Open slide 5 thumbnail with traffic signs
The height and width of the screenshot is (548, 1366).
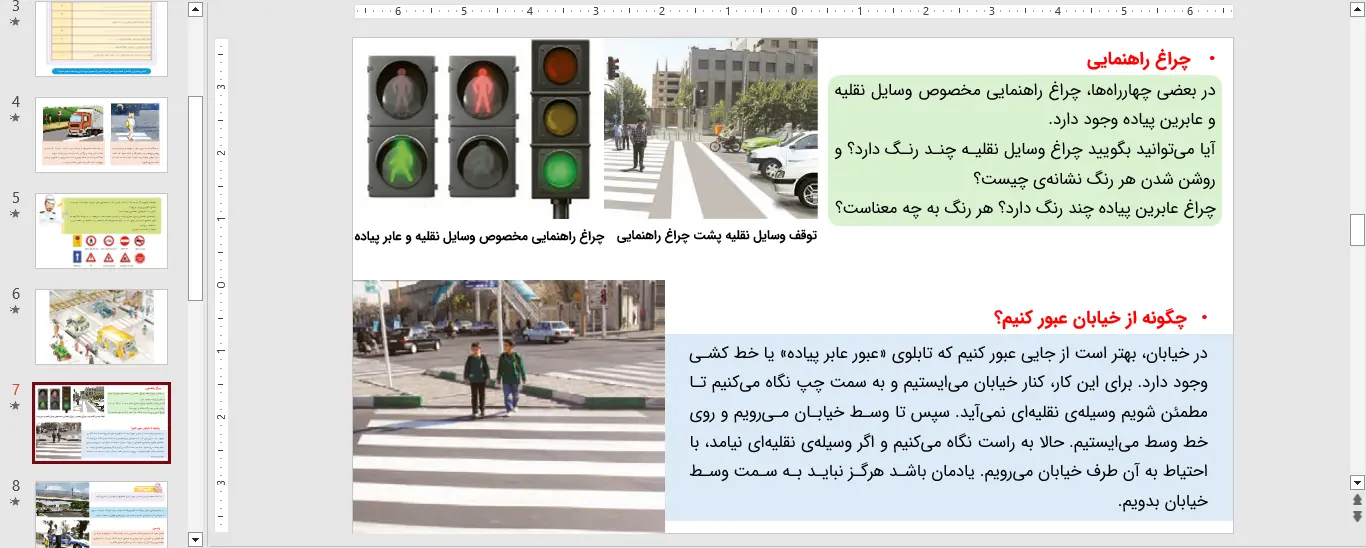[101, 231]
